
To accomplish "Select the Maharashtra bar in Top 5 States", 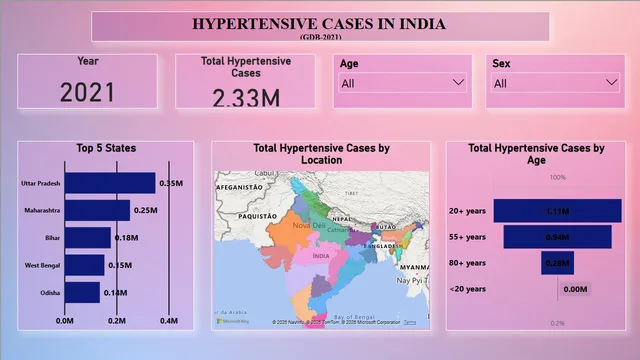I will [97, 210].
